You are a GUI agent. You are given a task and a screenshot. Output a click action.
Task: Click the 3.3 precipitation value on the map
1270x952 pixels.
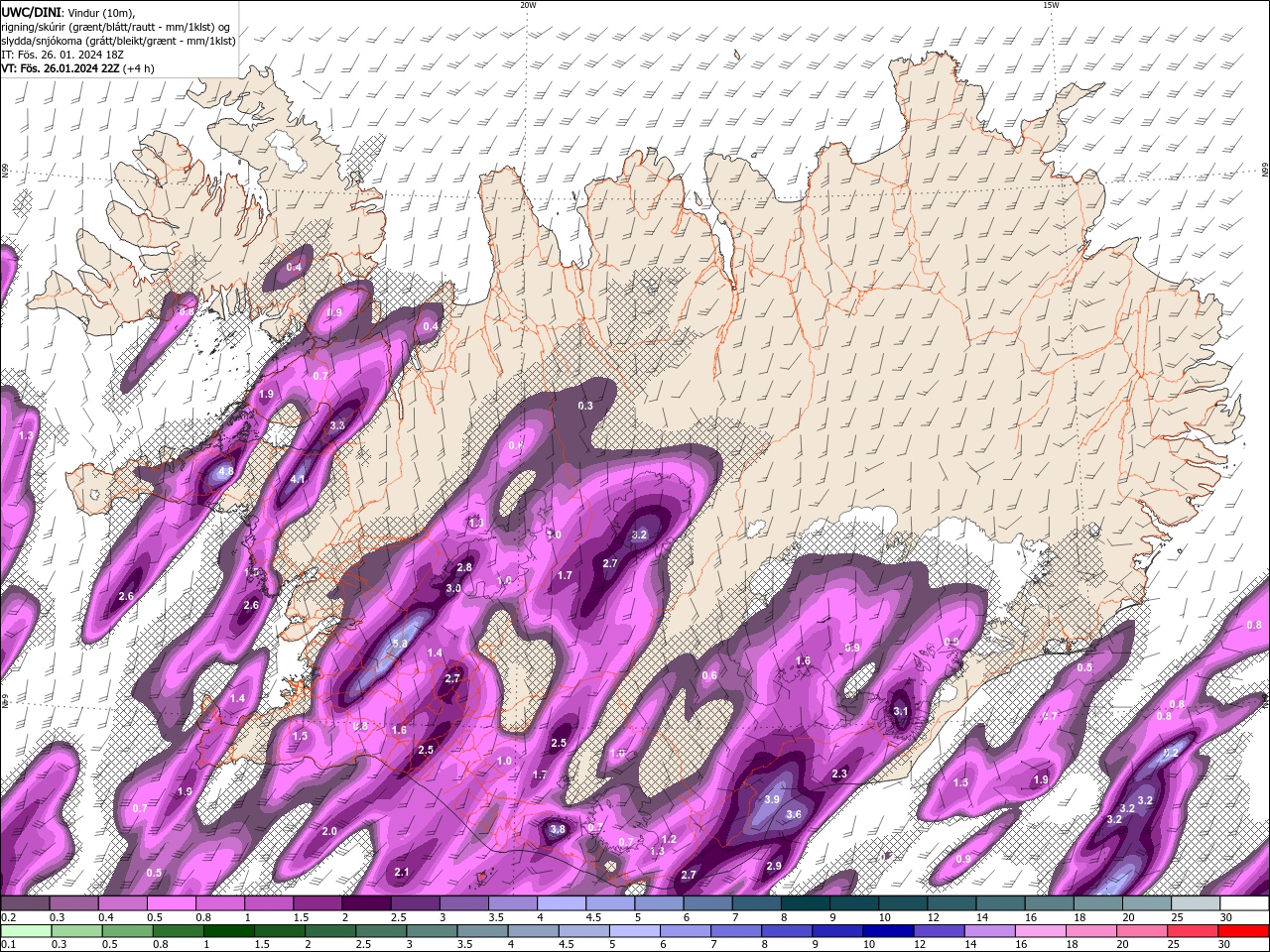click(x=336, y=426)
